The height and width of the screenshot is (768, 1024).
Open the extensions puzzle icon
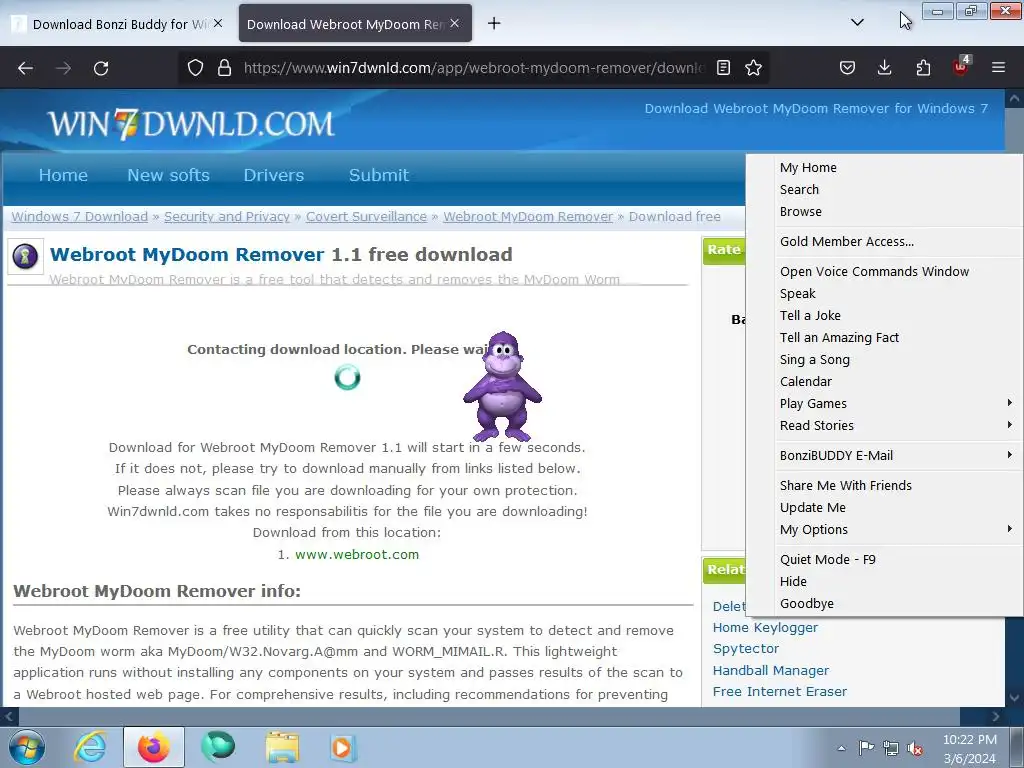click(x=923, y=68)
